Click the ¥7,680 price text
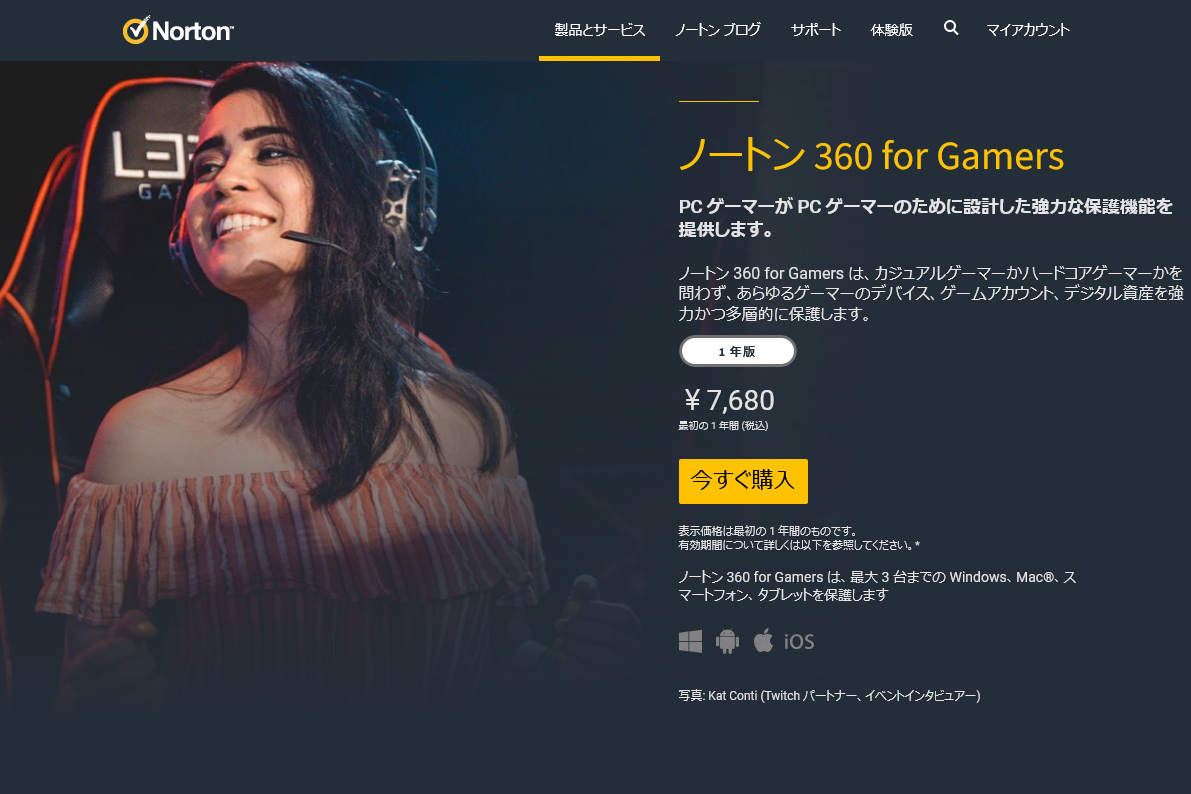 click(x=728, y=400)
